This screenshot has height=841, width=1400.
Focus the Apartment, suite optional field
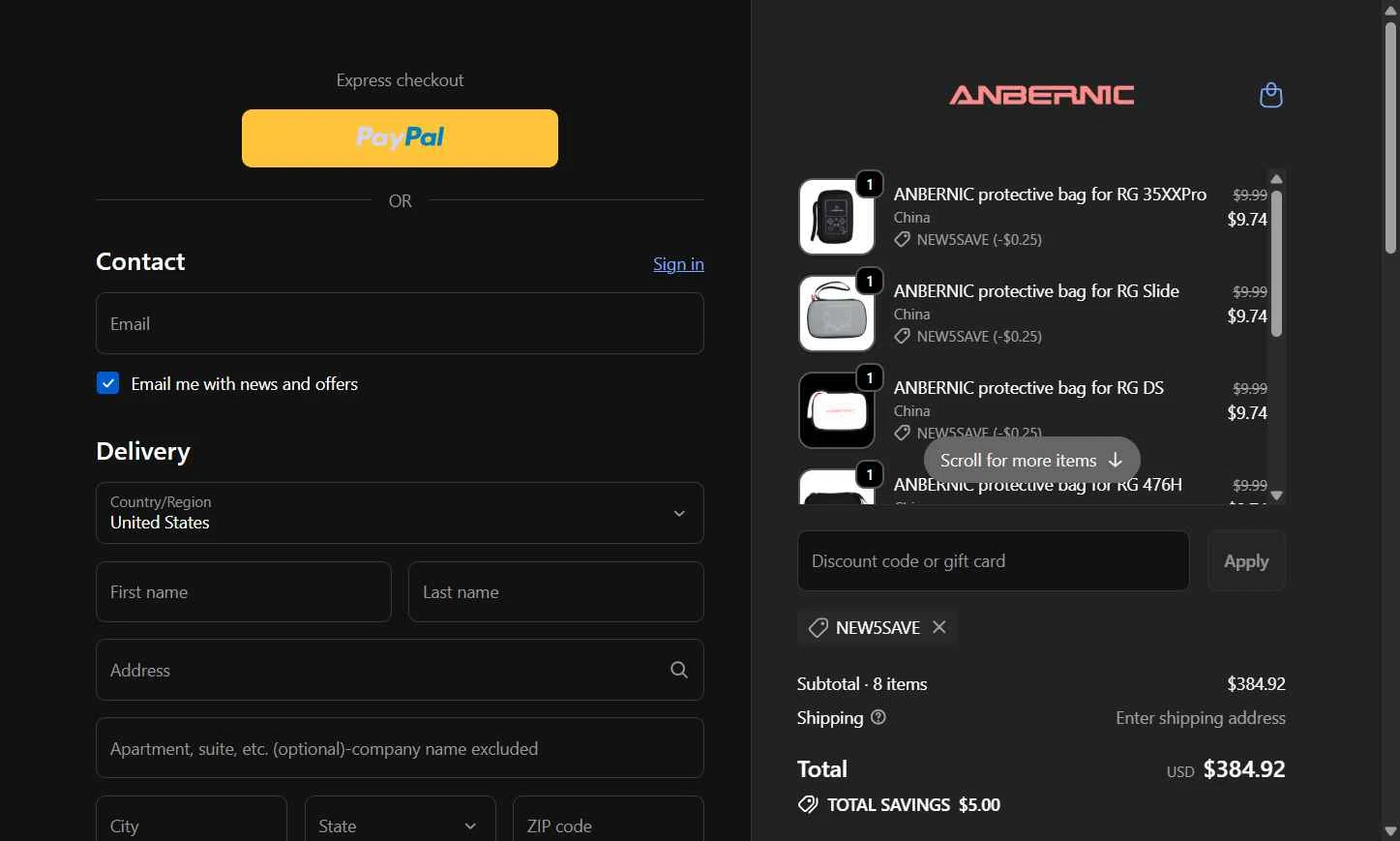[400, 748]
